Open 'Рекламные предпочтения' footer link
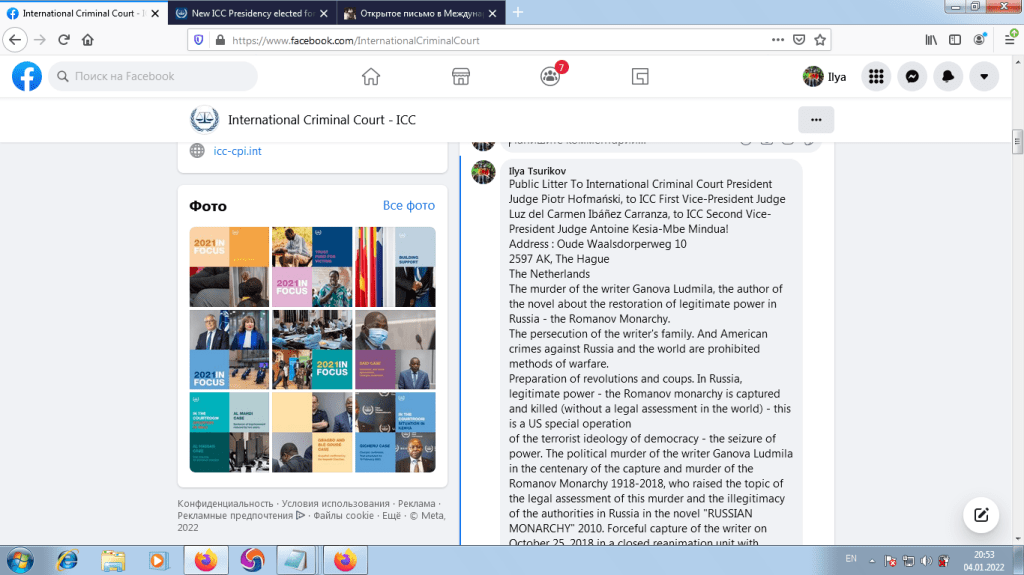Viewport: 1024px width, 575px height. pyautogui.click(x=241, y=516)
